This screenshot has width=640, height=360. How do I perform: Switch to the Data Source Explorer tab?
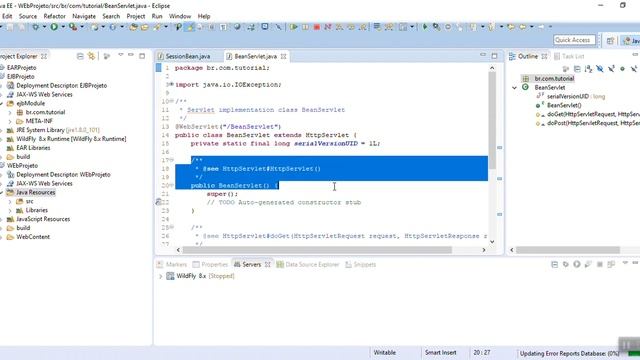308,264
